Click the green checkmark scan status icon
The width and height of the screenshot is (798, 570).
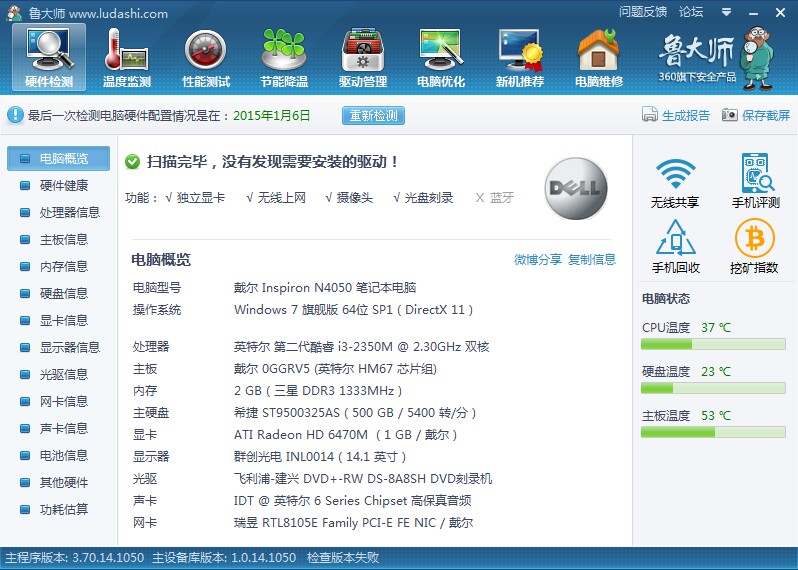132,162
